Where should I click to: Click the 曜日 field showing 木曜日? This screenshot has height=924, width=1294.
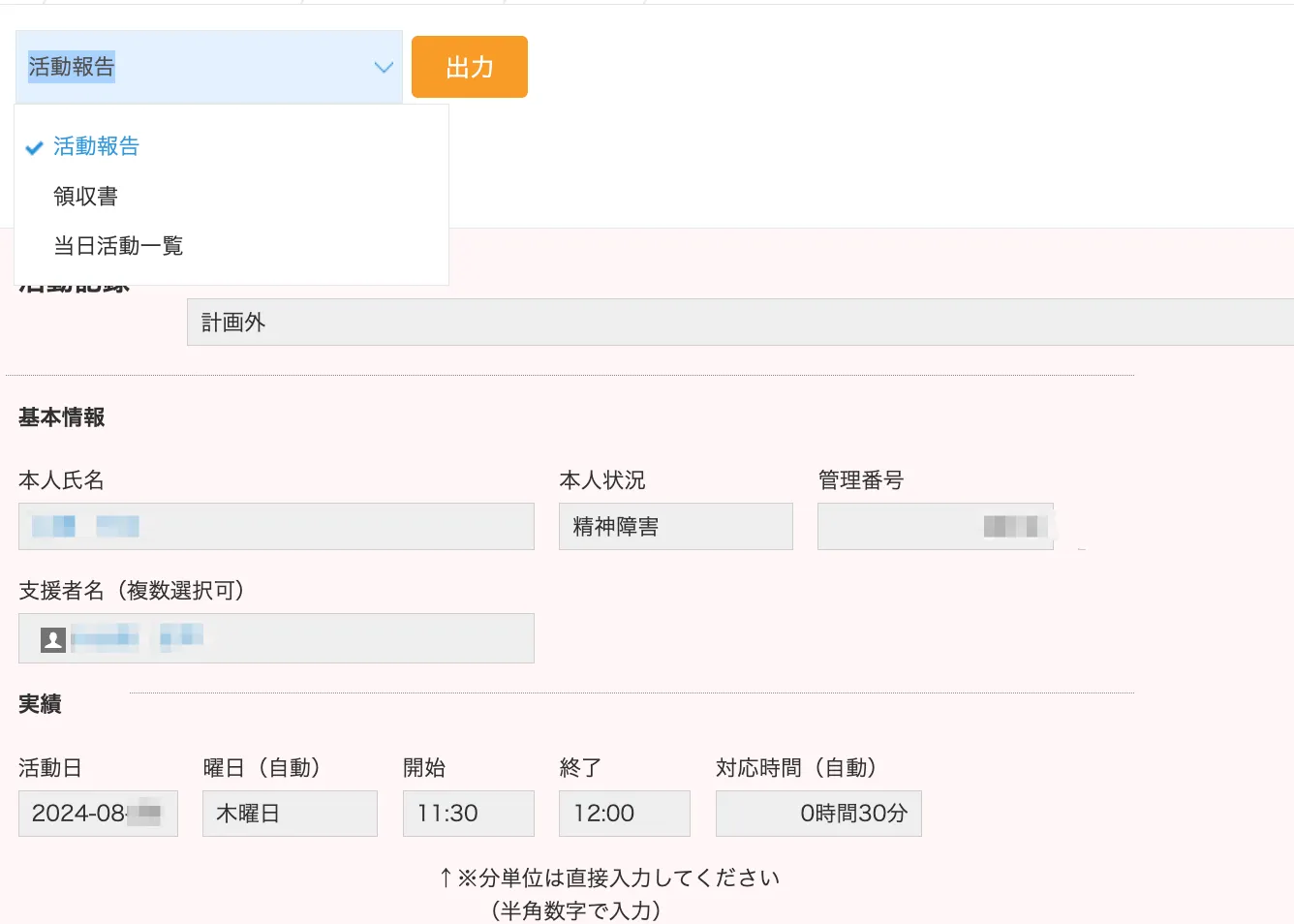290,814
